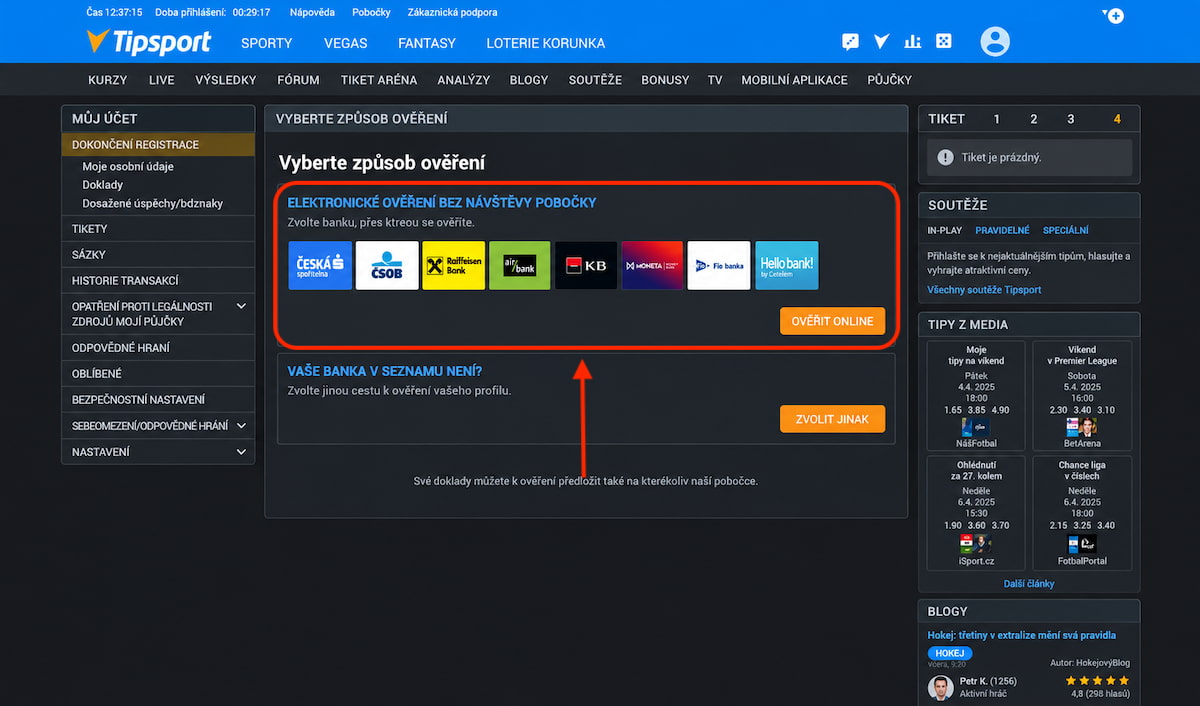Select the ČSOB bank logo
The image size is (1200, 706).
(387, 265)
